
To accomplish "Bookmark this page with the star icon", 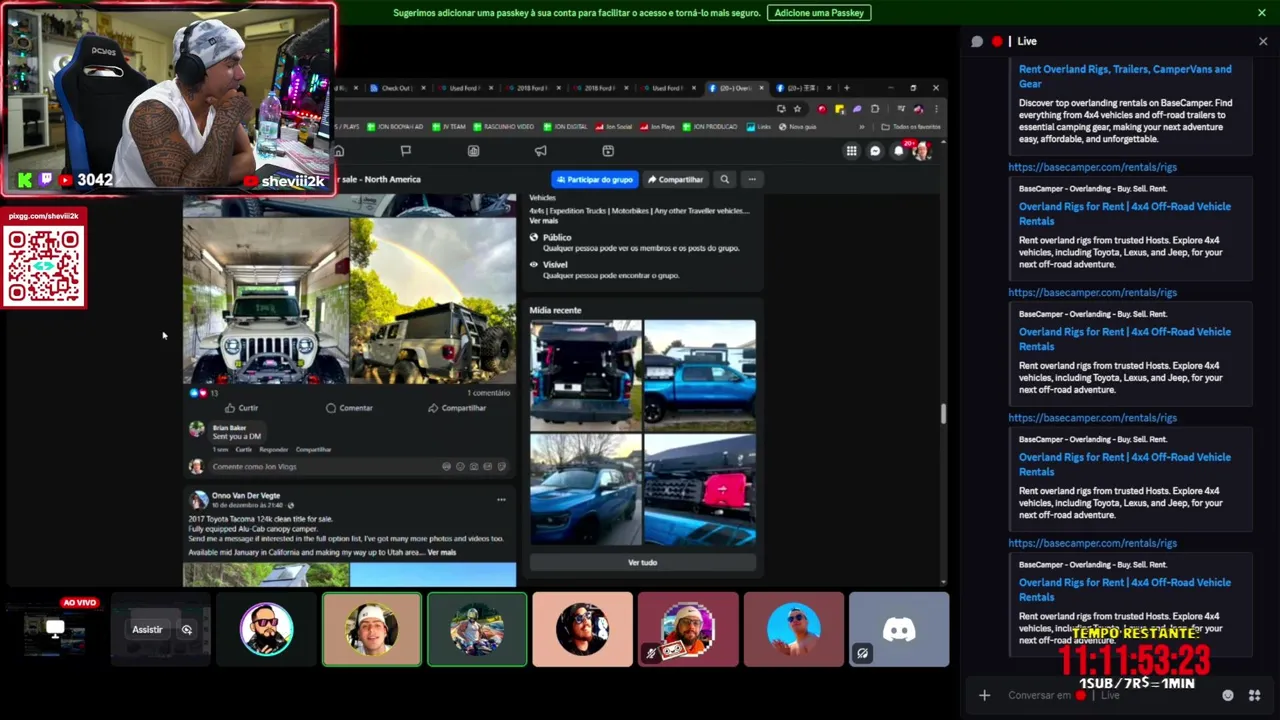I will pyautogui.click(x=797, y=109).
